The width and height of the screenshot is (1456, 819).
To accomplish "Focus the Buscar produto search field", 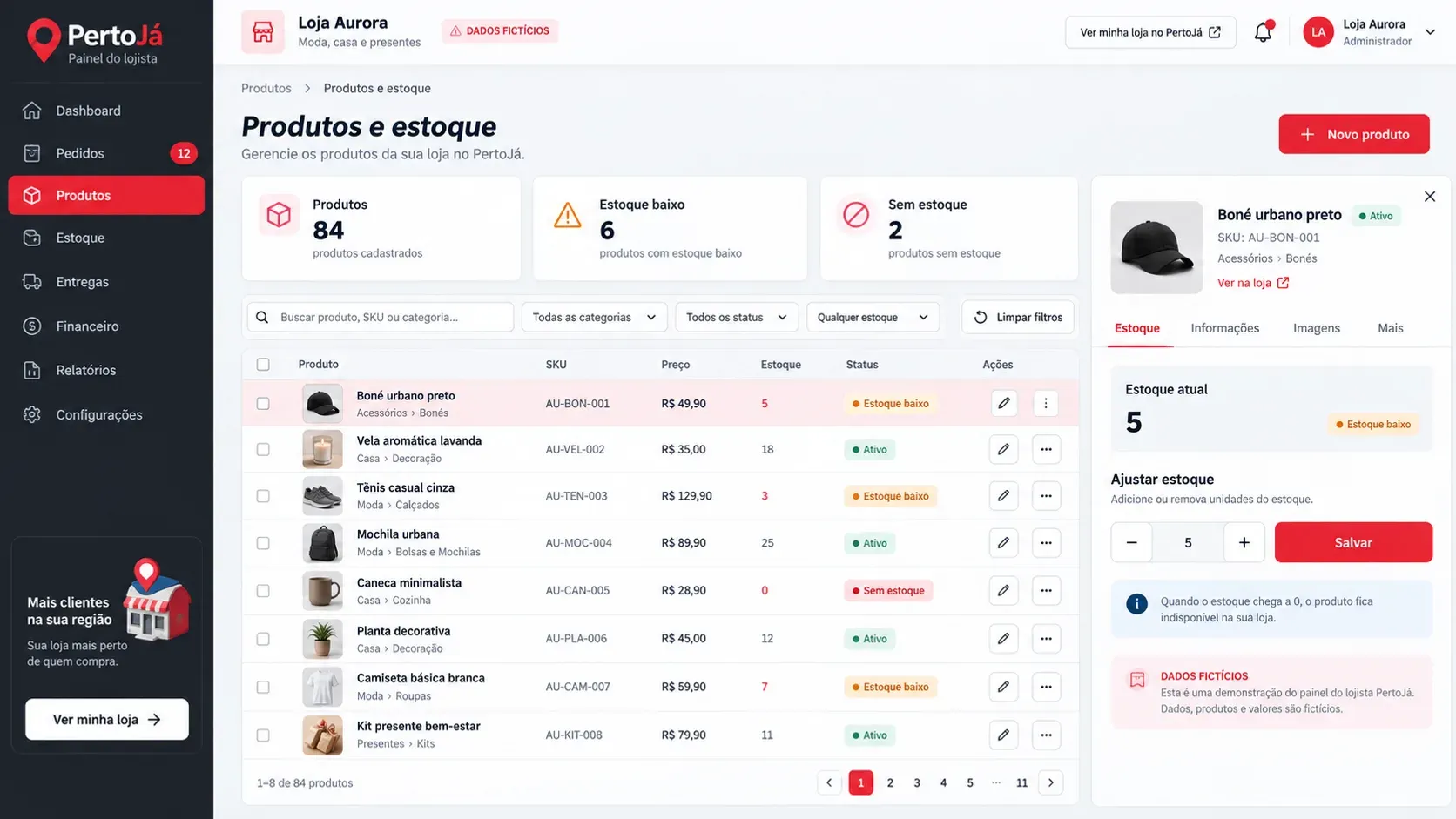I will (x=381, y=317).
